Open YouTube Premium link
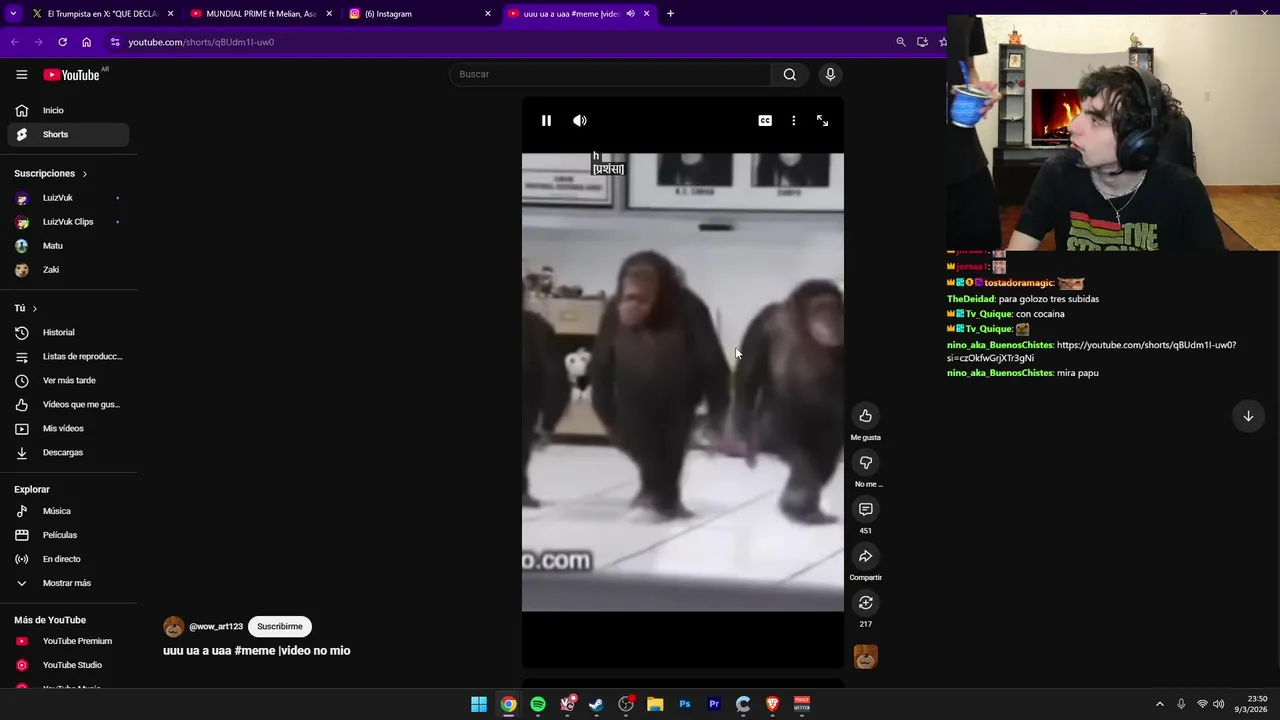 tap(68, 641)
